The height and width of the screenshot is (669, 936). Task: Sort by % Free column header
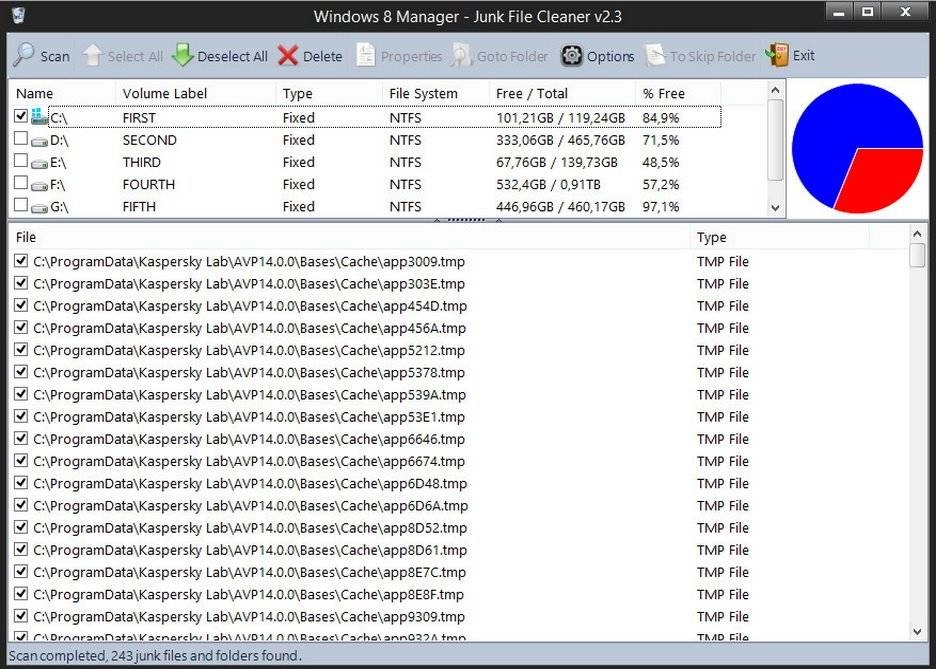click(678, 93)
